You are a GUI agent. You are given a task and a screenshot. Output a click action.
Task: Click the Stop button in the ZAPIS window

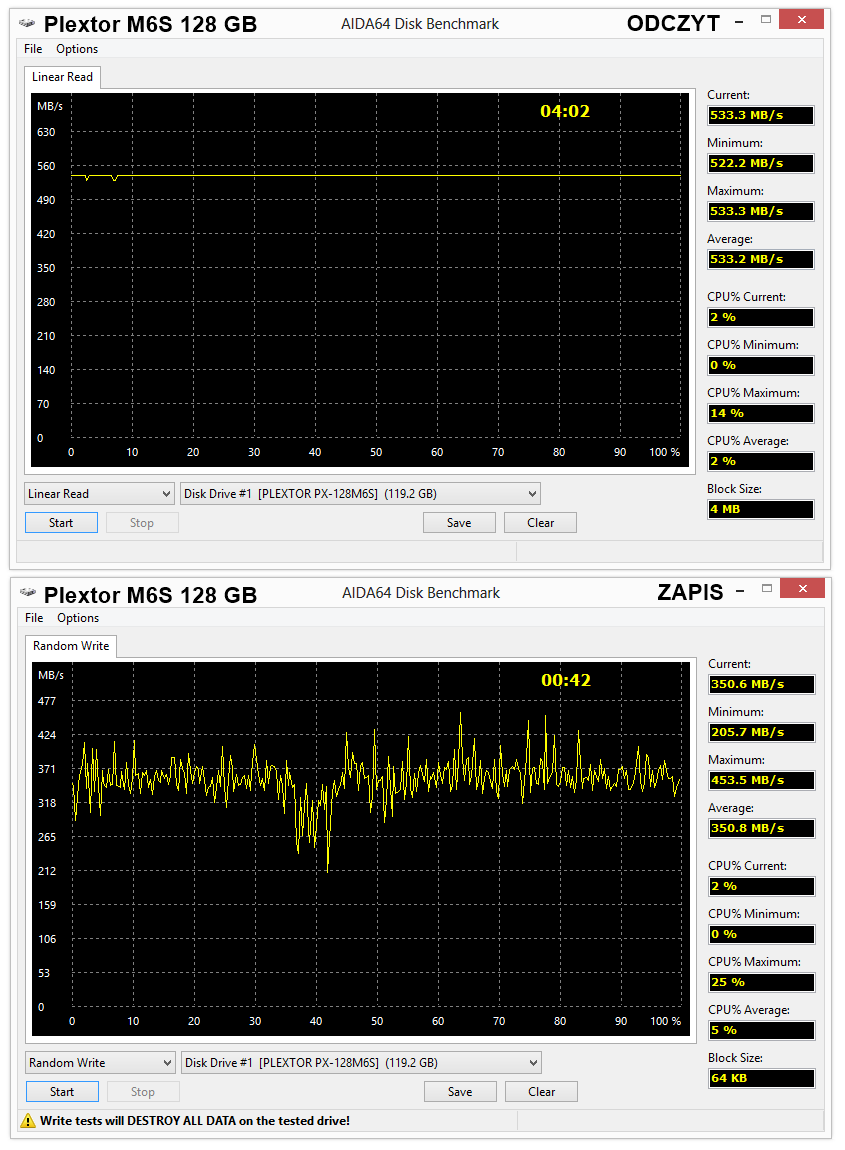(x=143, y=1092)
